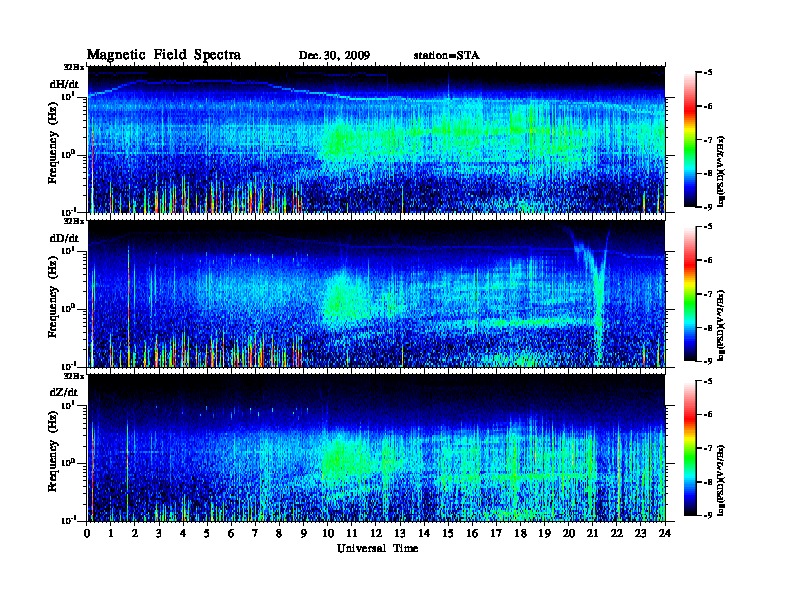This screenshot has width=792, height=612.
Task: Click the -7 label on the dH/dt color bar
Action: tap(707, 140)
